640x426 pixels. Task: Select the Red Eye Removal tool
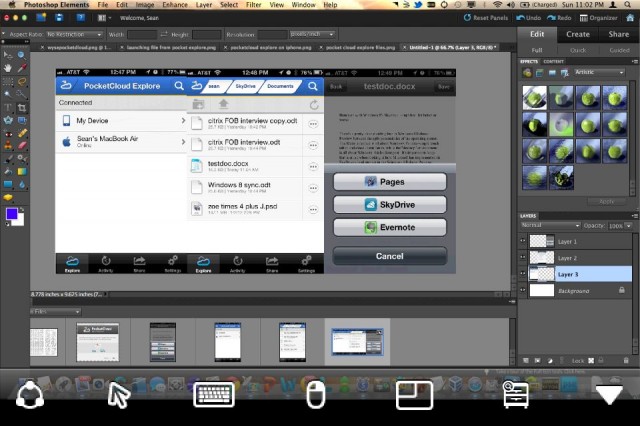[8, 133]
